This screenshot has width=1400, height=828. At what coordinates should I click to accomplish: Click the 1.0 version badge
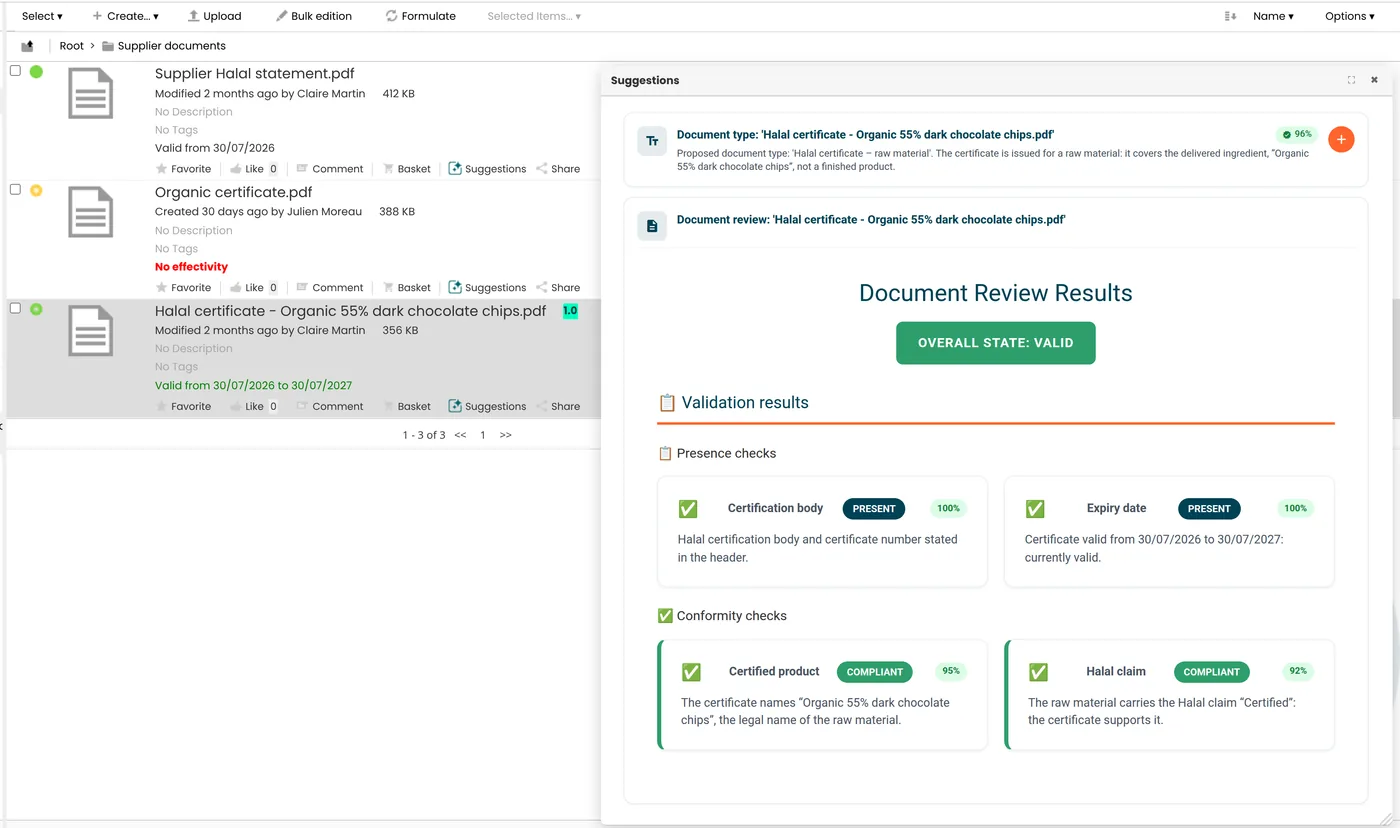tap(570, 311)
